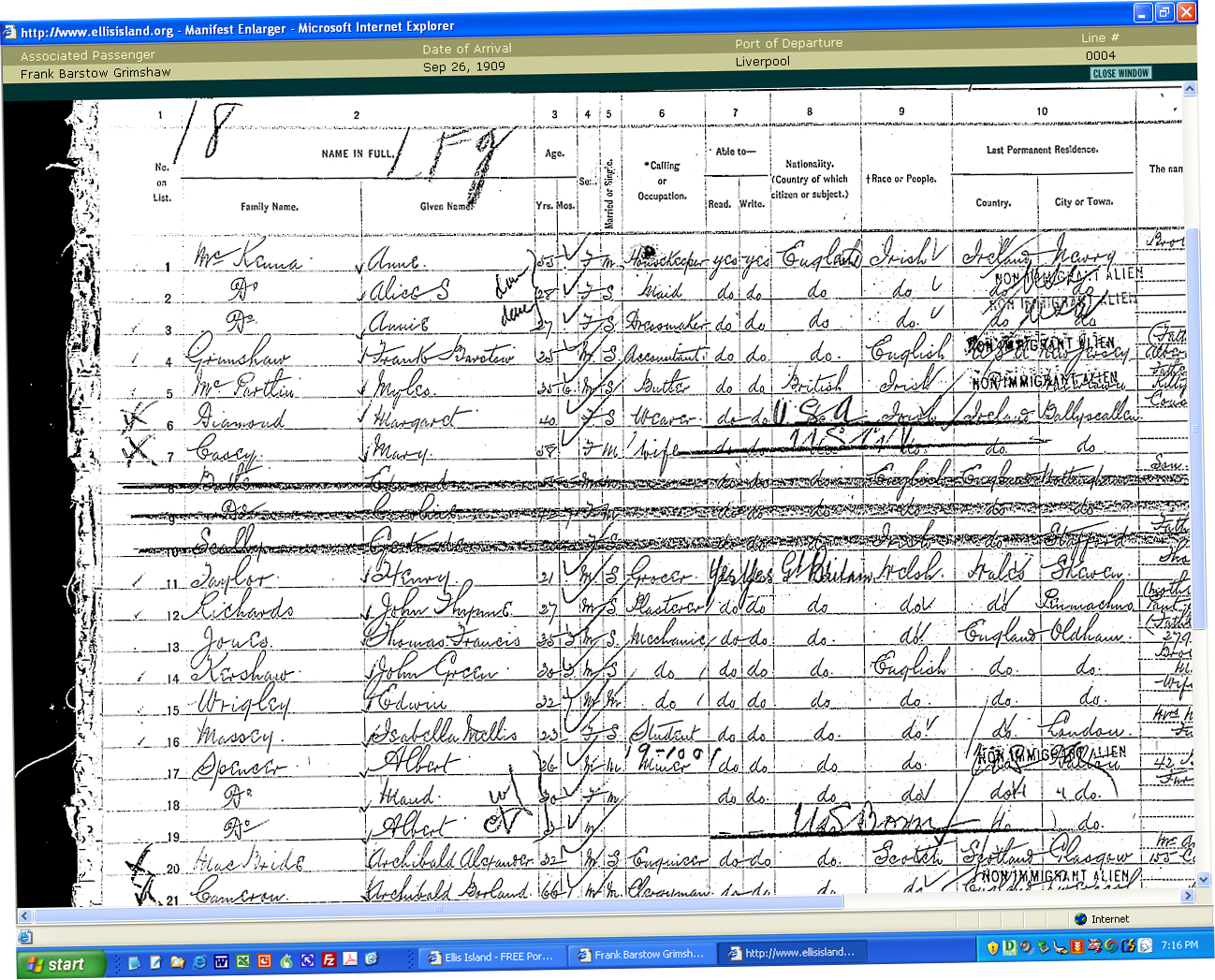This screenshot has height=980, width=1215.
Task: Select the http://www.ellisisland taskbar window
Action: (791, 953)
